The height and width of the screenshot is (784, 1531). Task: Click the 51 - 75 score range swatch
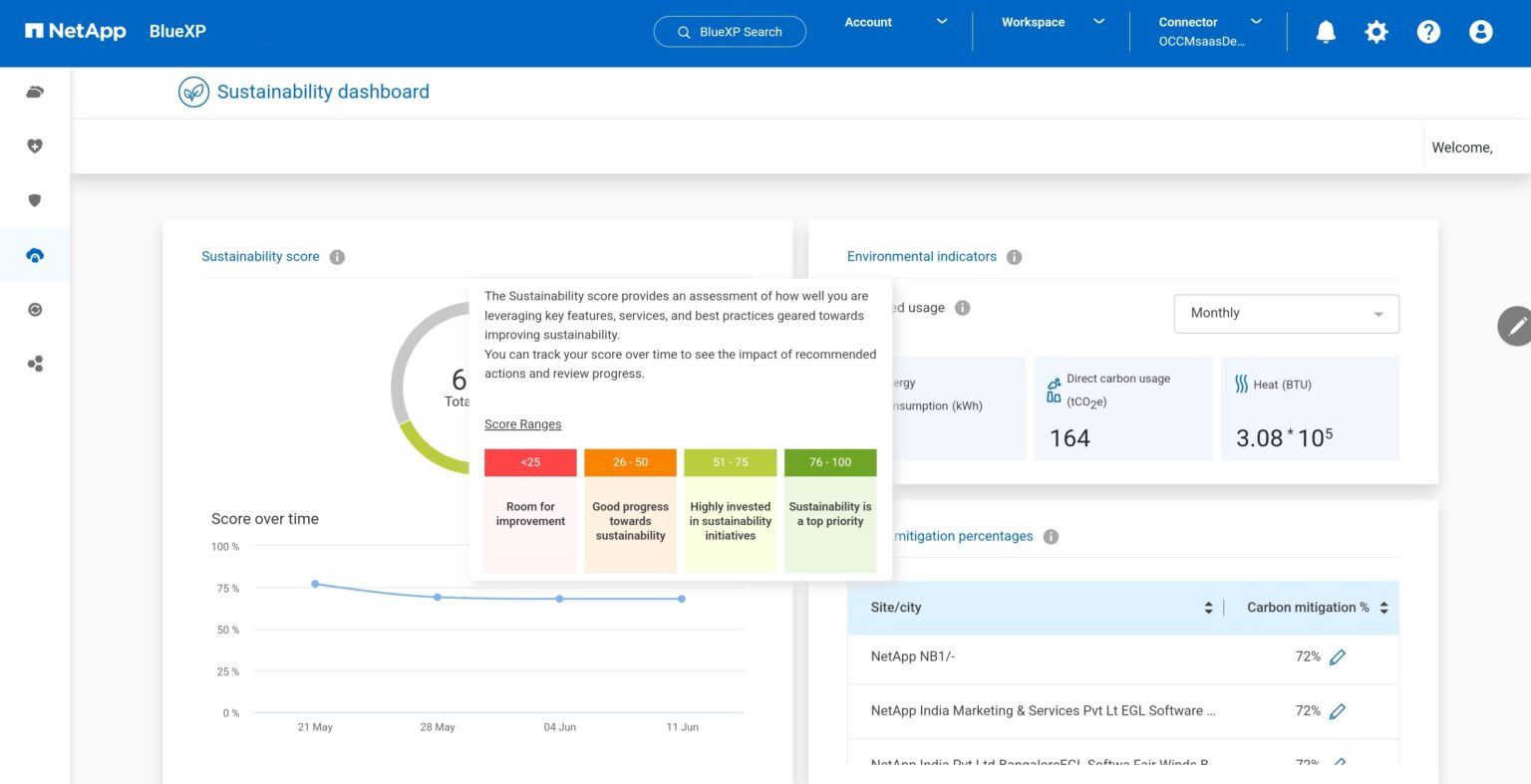pyautogui.click(x=731, y=462)
